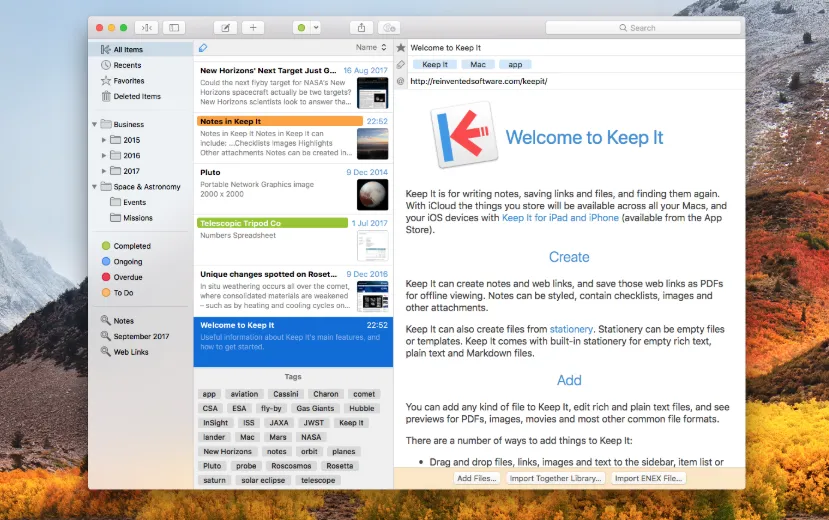Screen dimensions: 829x520
Task: Expand the 2017 folder
Action: point(104,171)
